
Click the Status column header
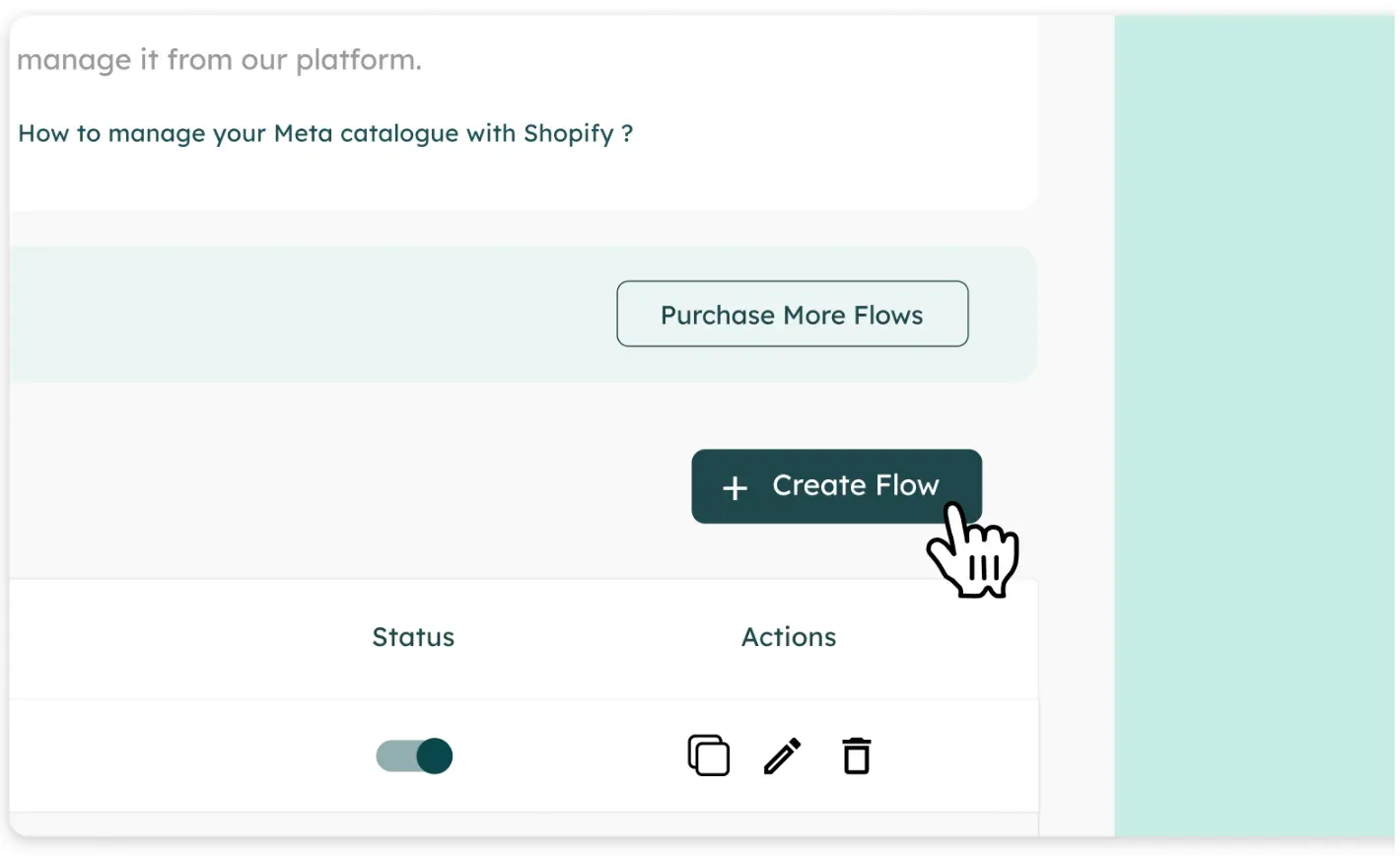pos(413,637)
